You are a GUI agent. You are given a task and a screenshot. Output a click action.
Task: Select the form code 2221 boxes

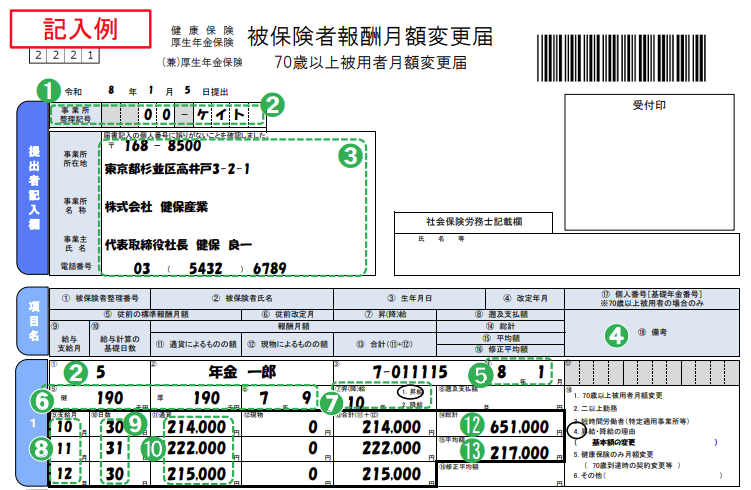coord(65,56)
